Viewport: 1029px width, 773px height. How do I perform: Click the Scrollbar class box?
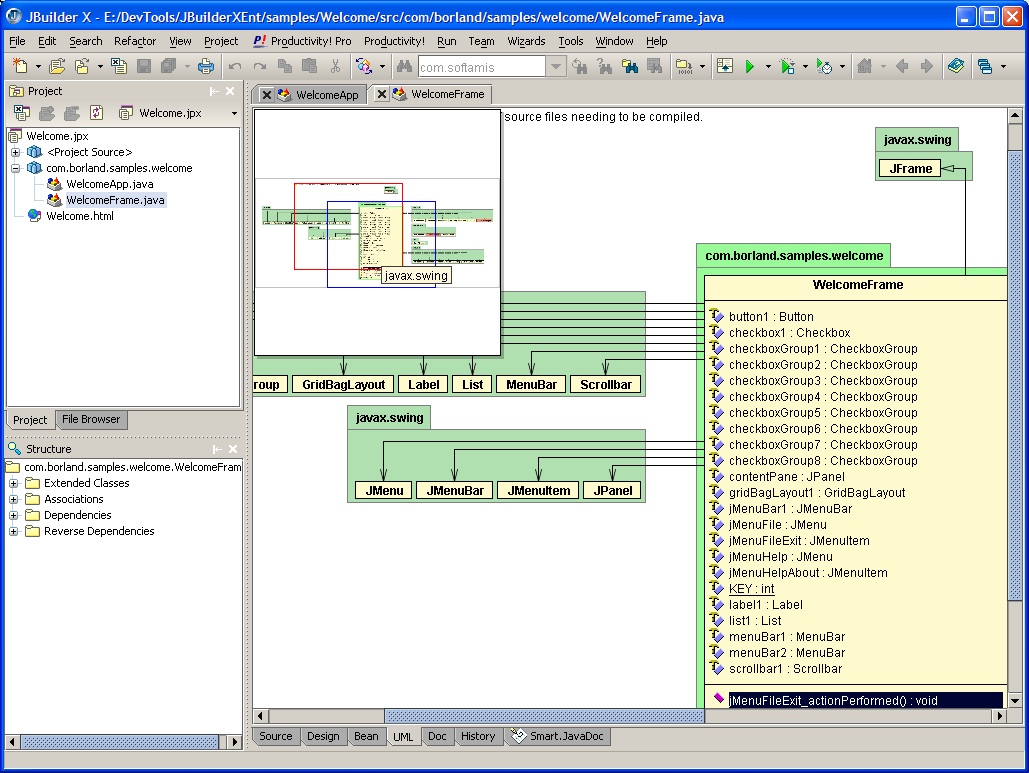606,385
